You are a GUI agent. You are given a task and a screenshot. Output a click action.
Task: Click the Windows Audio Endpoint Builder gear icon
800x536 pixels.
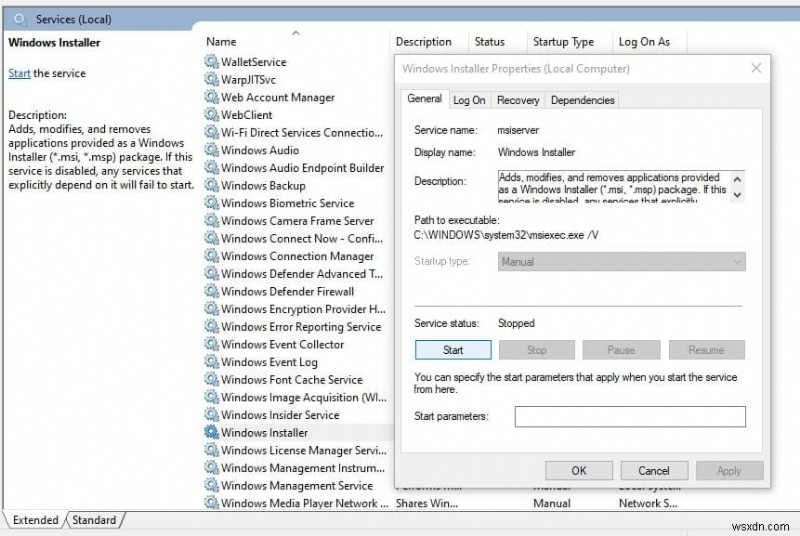pyautogui.click(x=211, y=167)
